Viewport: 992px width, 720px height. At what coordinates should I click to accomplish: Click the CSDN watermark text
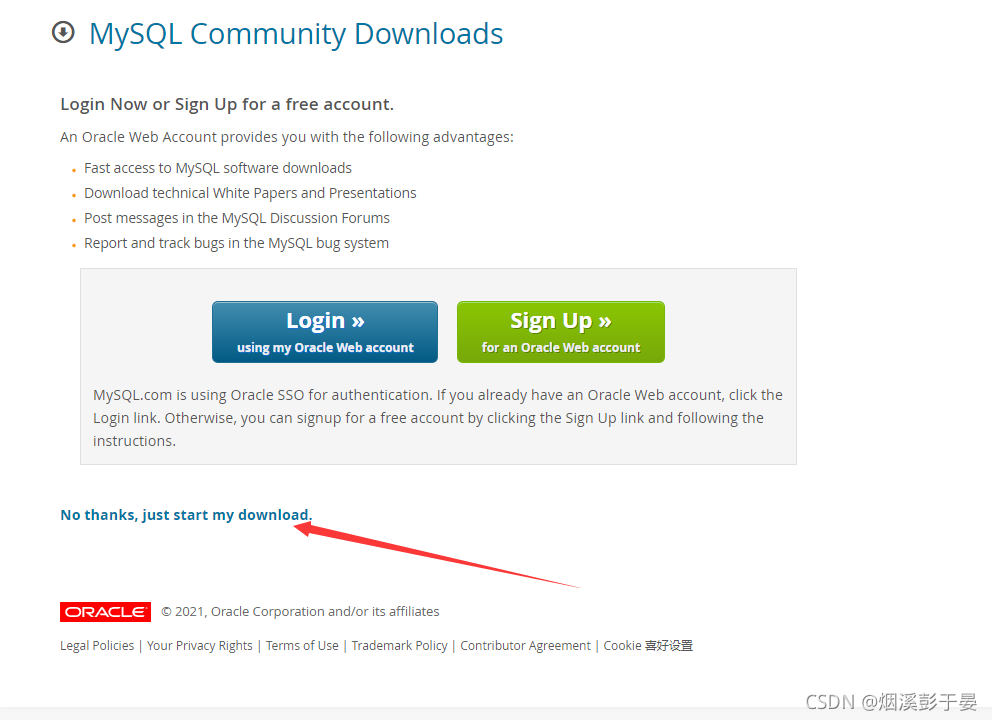(x=891, y=702)
